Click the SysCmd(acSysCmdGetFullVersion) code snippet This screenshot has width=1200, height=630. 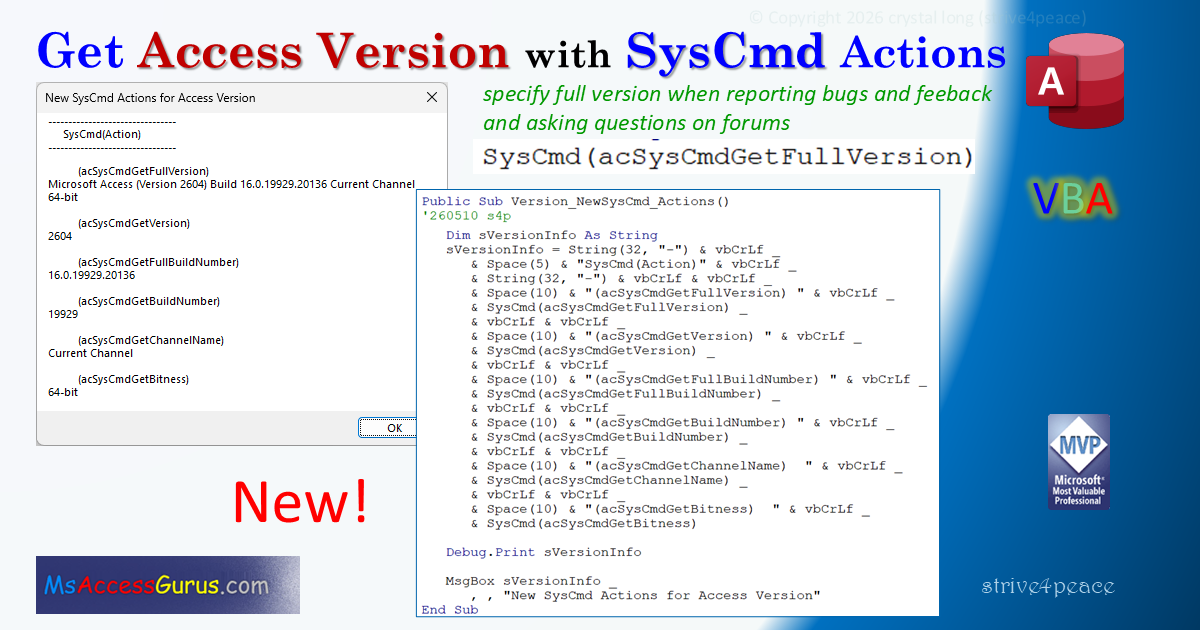click(x=728, y=157)
